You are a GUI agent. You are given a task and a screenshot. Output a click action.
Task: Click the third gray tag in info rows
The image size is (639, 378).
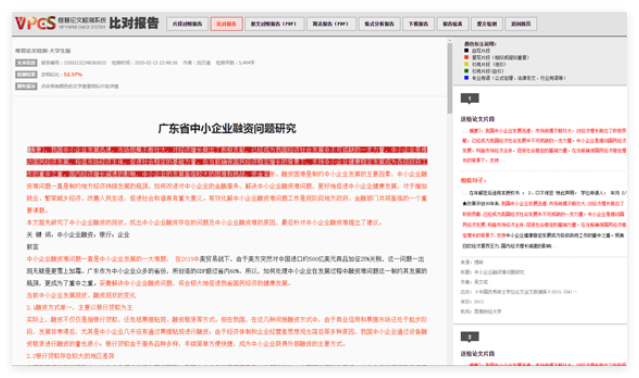tap(26, 86)
